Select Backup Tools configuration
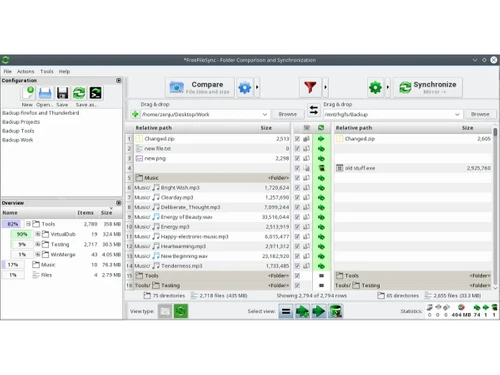500x375 pixels. (18, 131)
